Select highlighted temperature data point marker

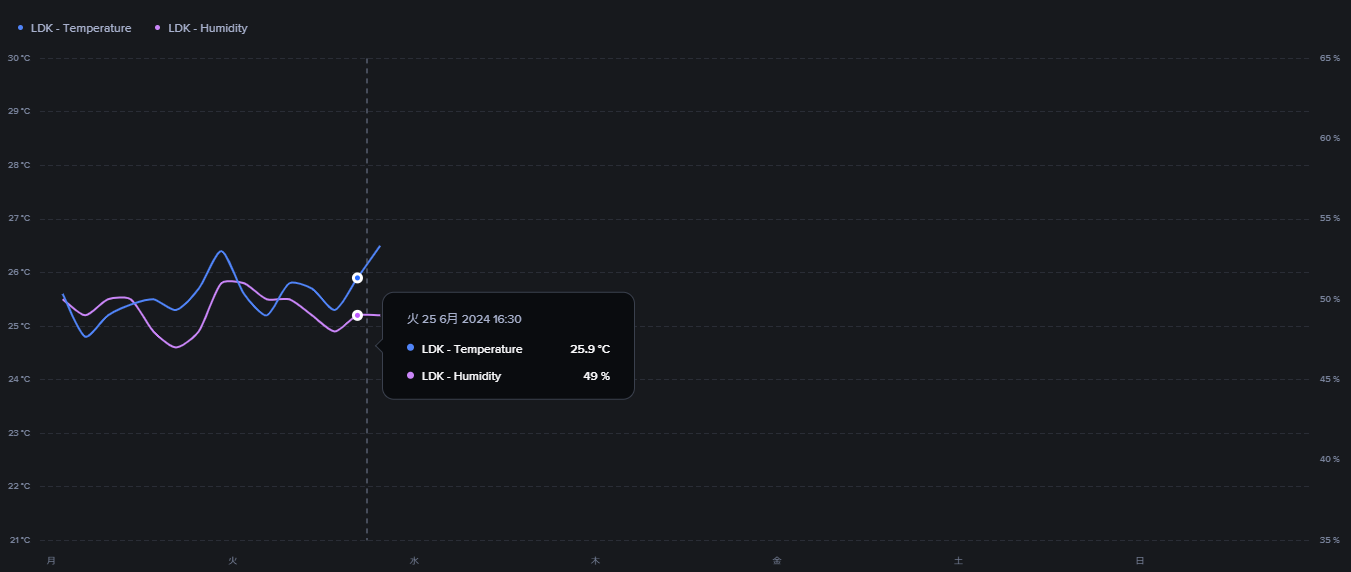pos(357,278)
